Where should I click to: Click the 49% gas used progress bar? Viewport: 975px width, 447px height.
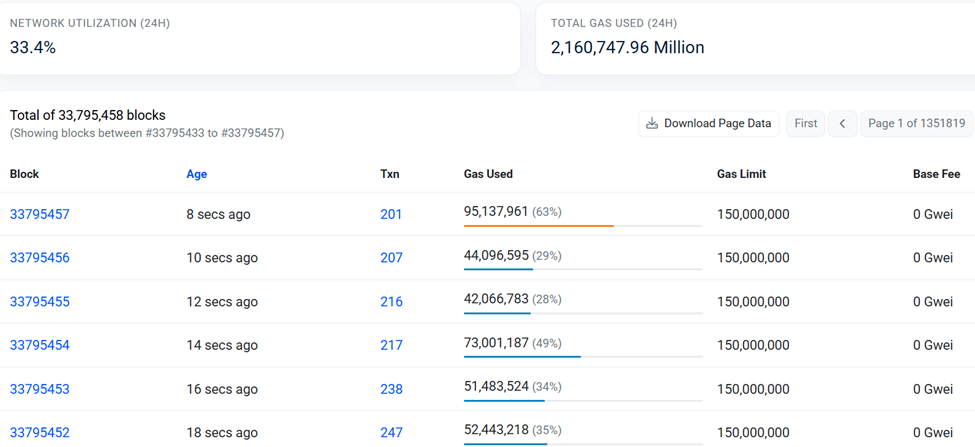pos(523,357)
